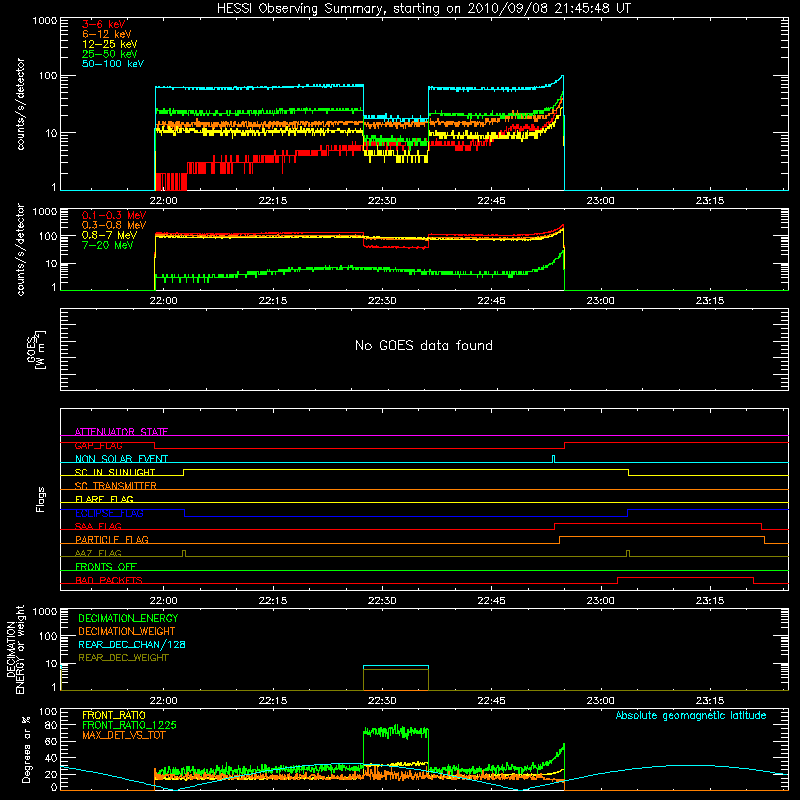Click the 'No GOES data found' message
800x800 pixels.
[423, 345]
